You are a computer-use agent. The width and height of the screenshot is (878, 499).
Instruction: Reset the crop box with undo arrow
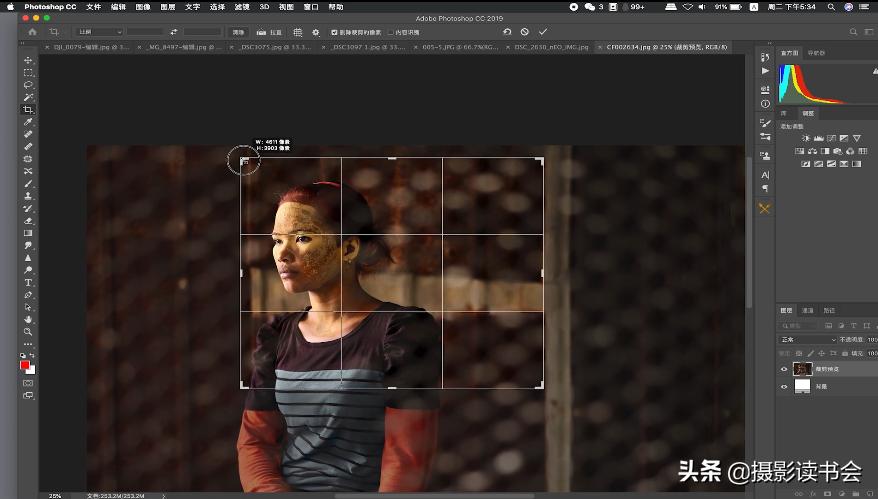(507, 32)
